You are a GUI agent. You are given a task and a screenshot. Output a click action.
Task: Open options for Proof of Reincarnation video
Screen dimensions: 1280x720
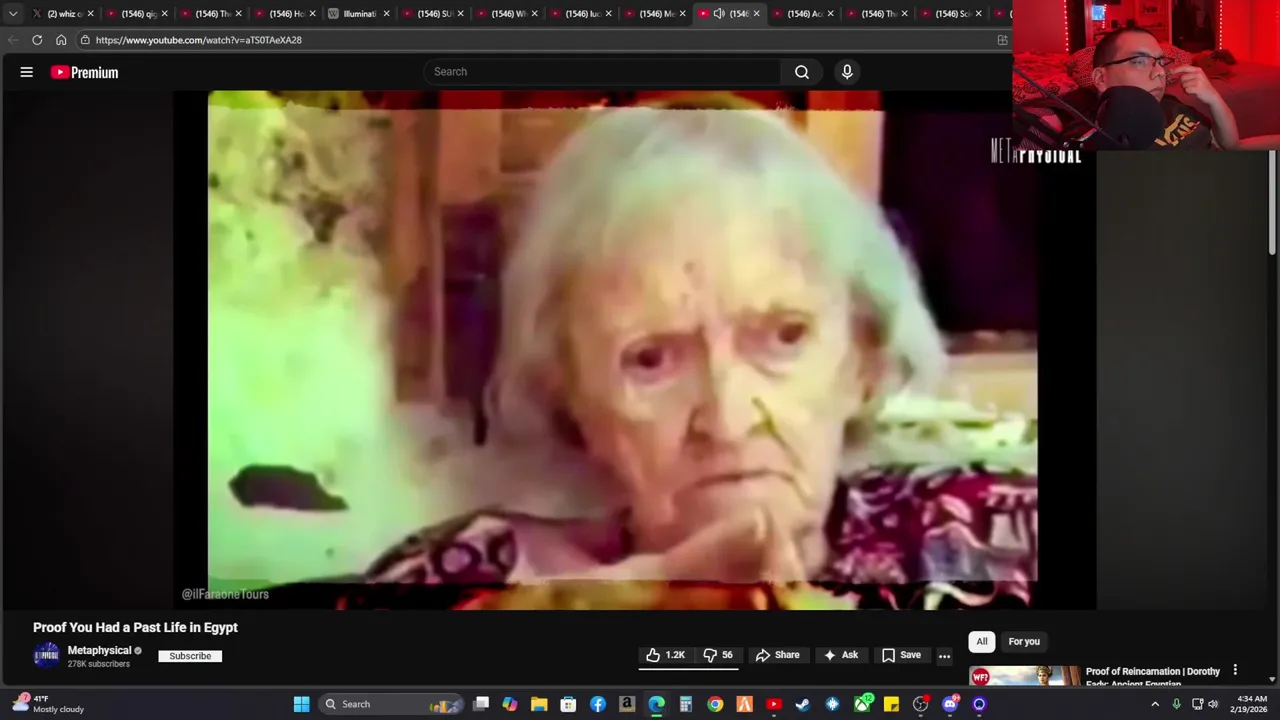pos(1235,670)
